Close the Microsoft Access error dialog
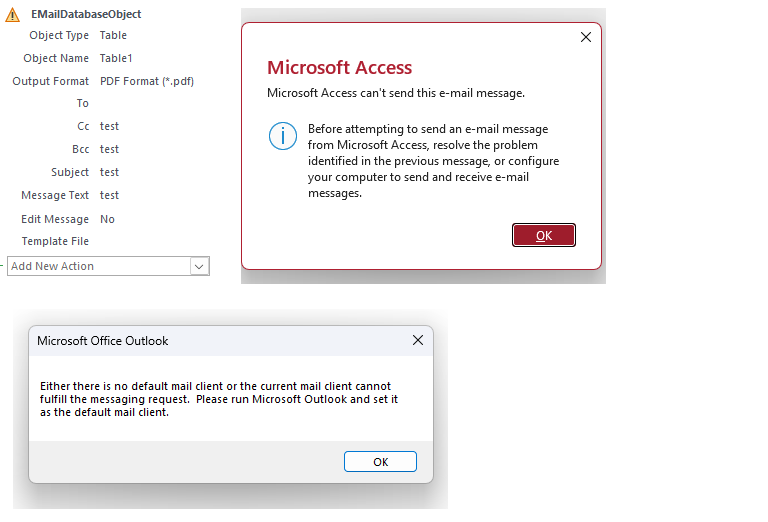Screen dimensions: 768x522 pyautogui.click(x=586, y=37)
